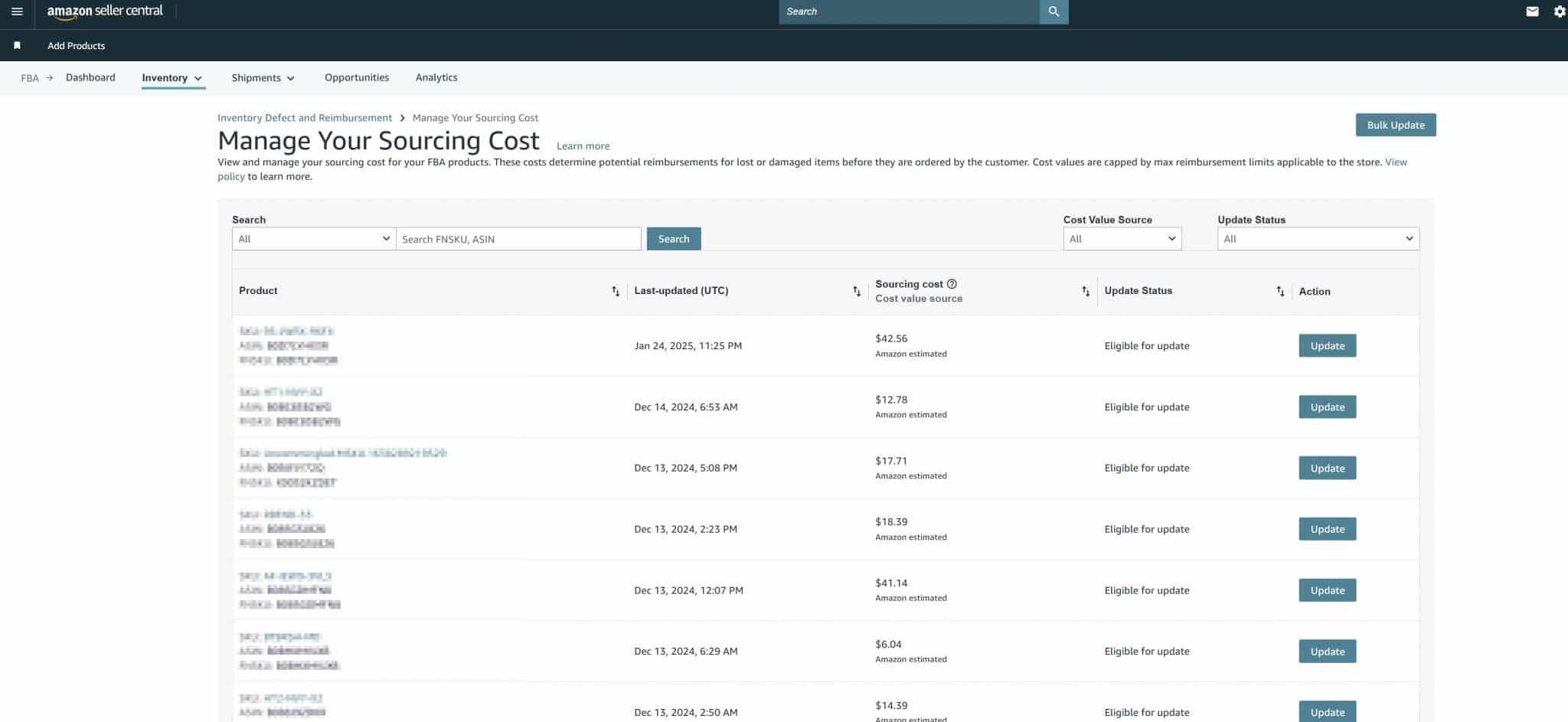The width and height of the screenshot is (1568, 722).
Task: Click Update for the $6.04 row
Action: point(1328,652)
